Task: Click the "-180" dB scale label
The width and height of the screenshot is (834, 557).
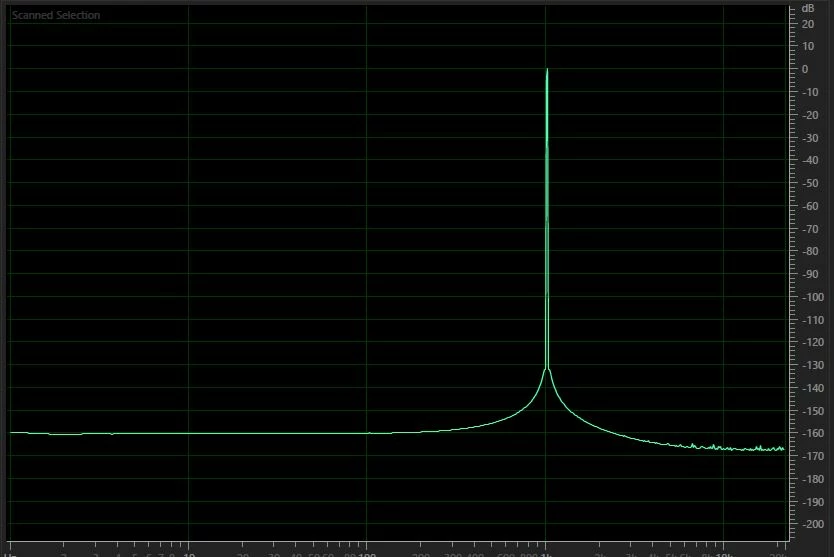Action: pyautogui.click(x=813, y=479)
